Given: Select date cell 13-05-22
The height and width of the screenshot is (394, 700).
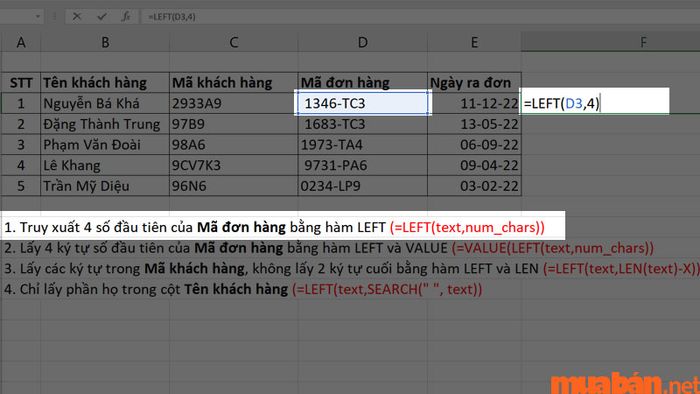Looking at the screenshot, I should [474, 124].
